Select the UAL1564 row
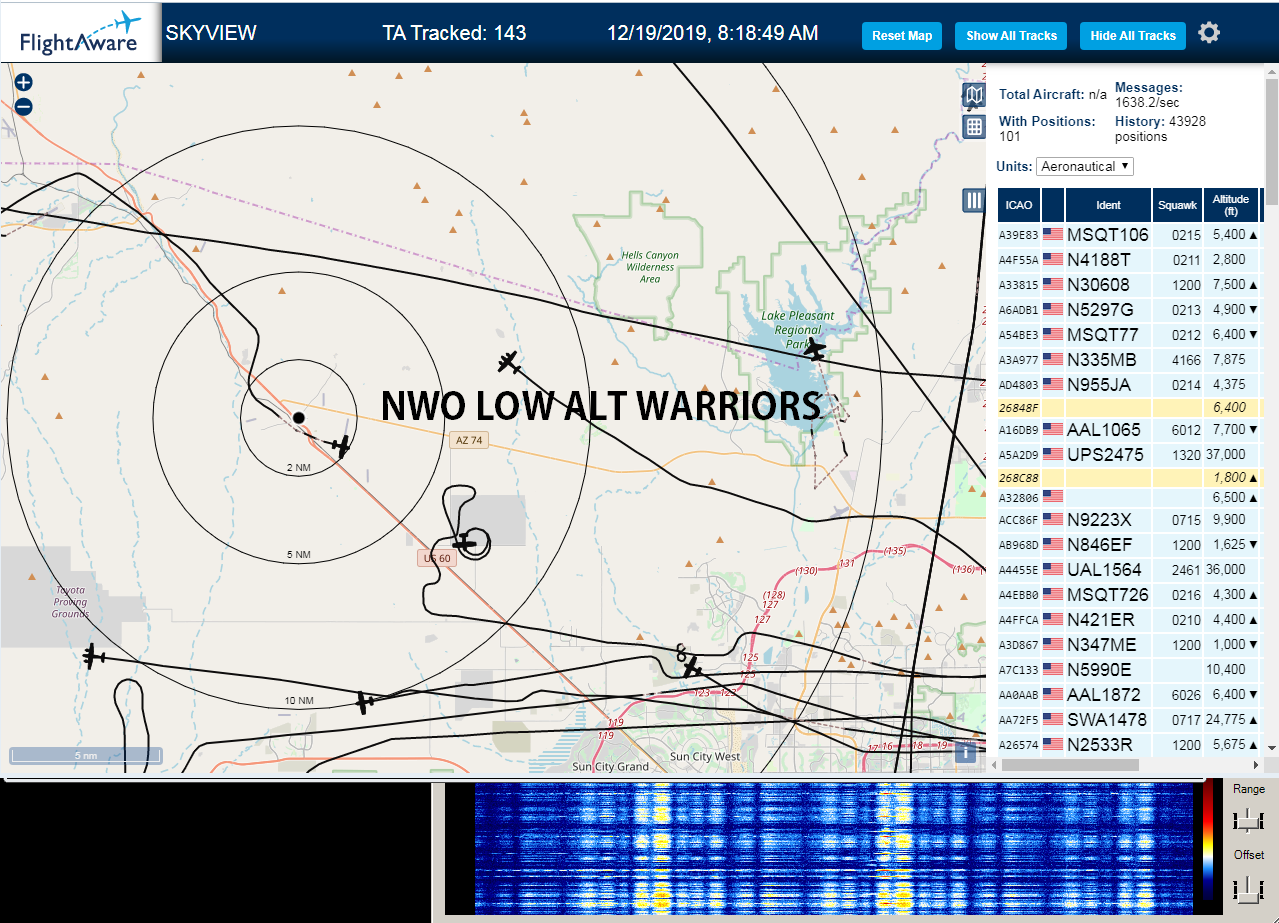 pos(1130,569)
